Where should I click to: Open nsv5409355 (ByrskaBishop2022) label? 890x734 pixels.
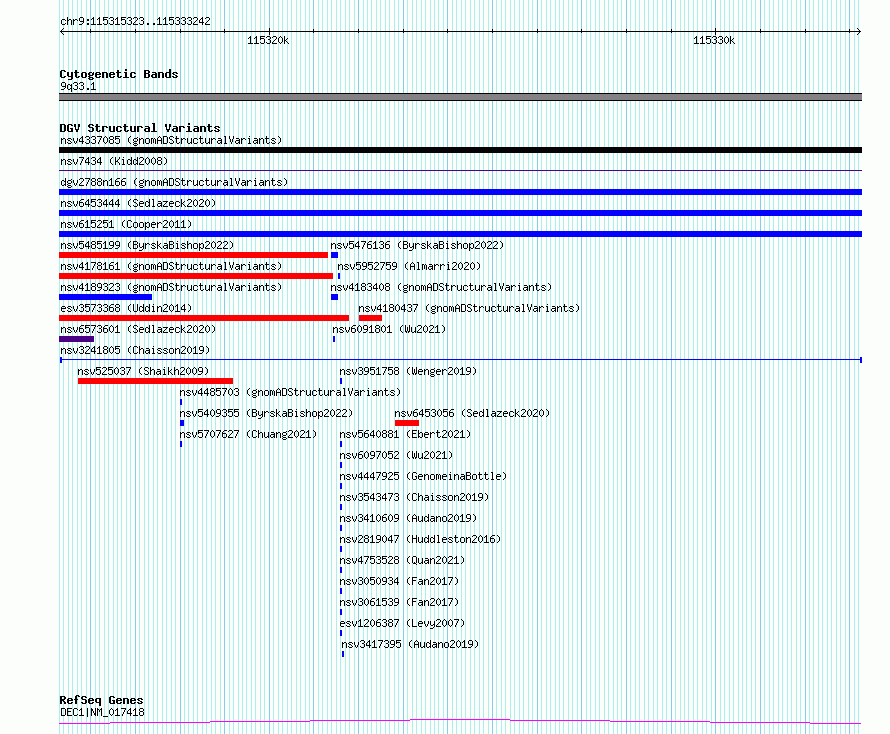266,413
